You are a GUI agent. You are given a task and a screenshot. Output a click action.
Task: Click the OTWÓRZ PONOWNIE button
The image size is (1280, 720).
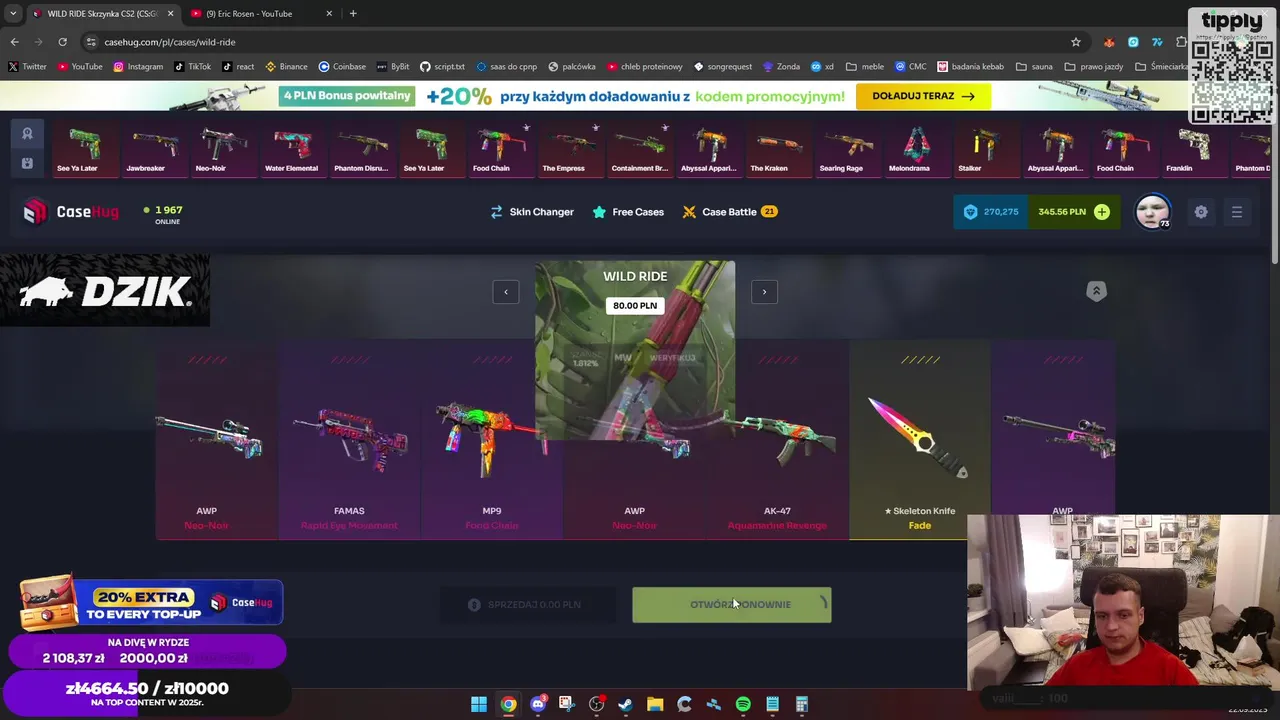[x=731, y=604]
